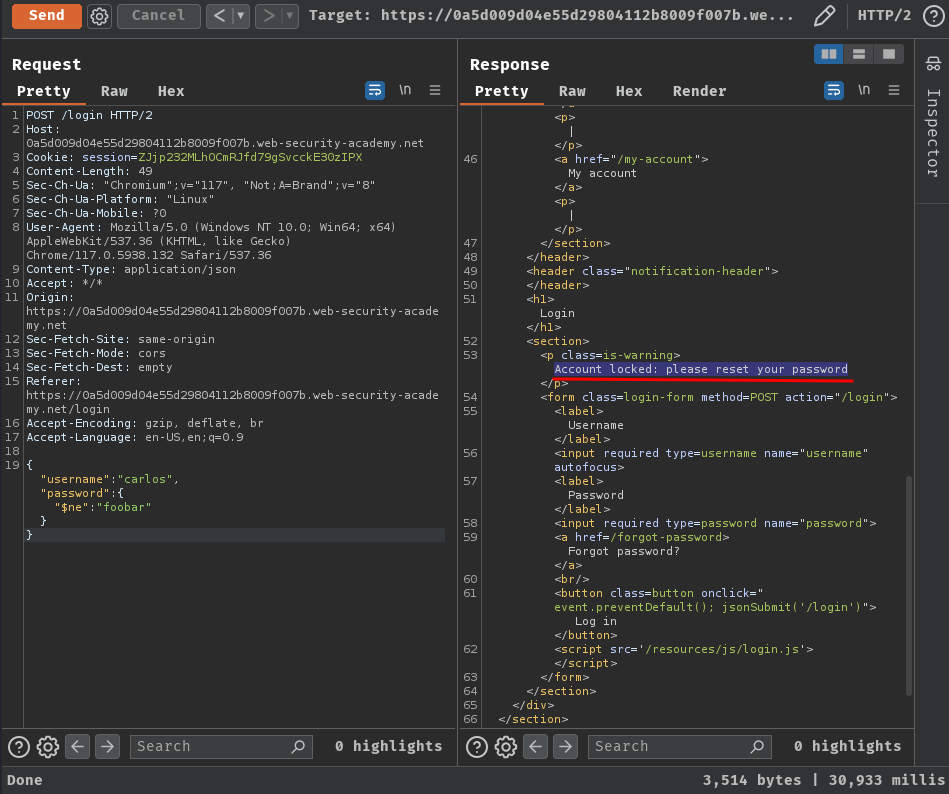949x794 pixels.
Task: Click the Response "0 highlights" label
Action: click(847, 747)
